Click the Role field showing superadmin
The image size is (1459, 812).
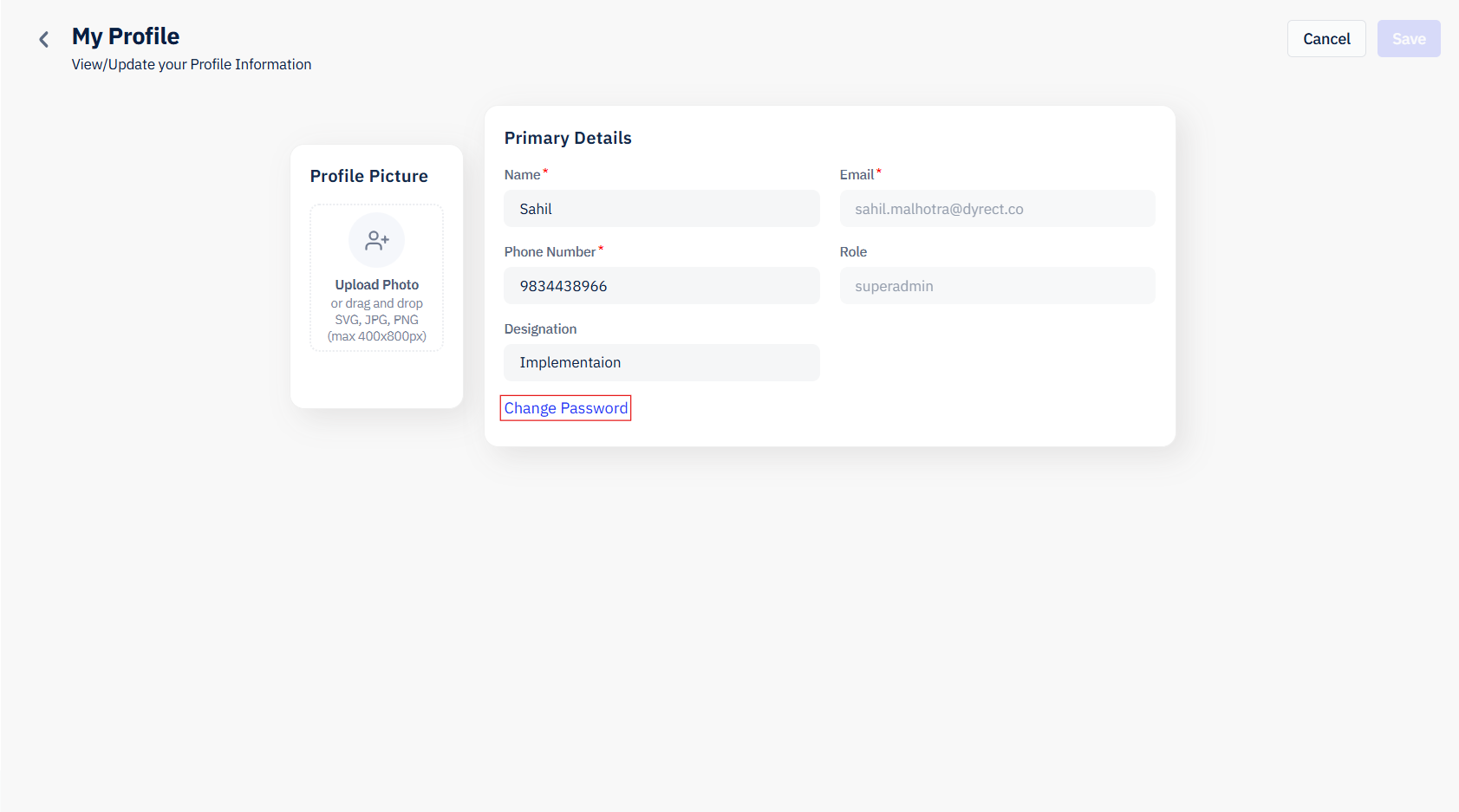pyautogui.click(x=997, y=286)
